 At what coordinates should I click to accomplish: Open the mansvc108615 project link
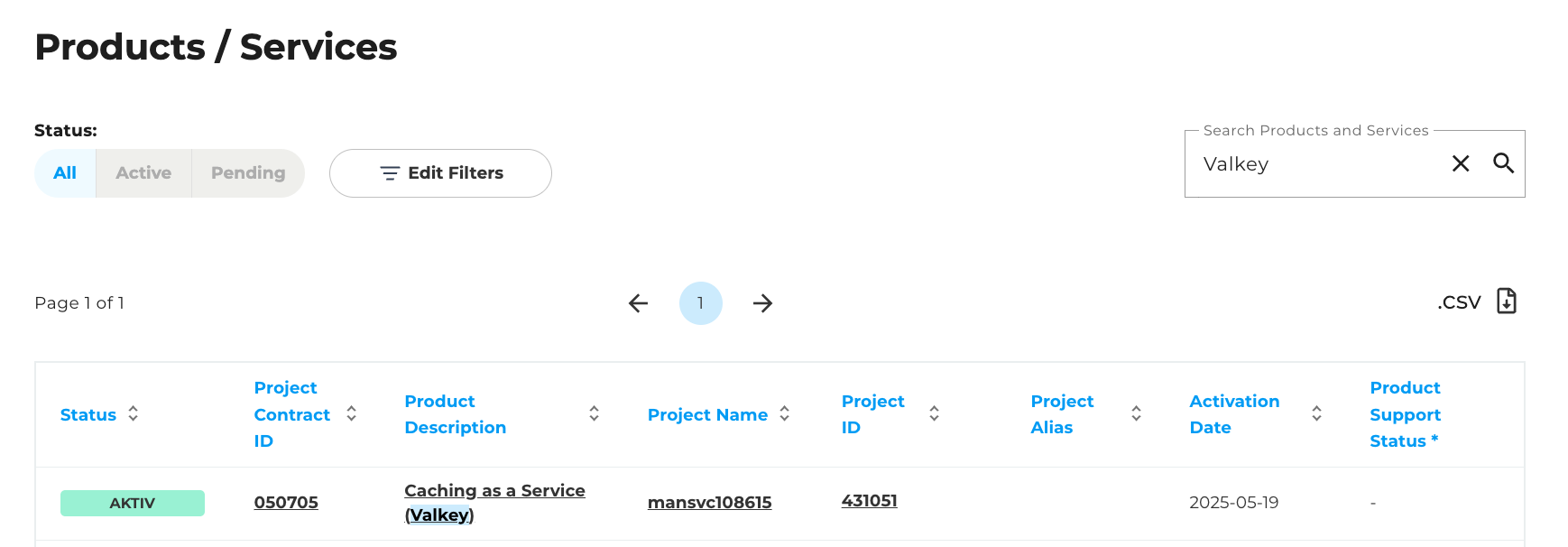pos(710,503)
